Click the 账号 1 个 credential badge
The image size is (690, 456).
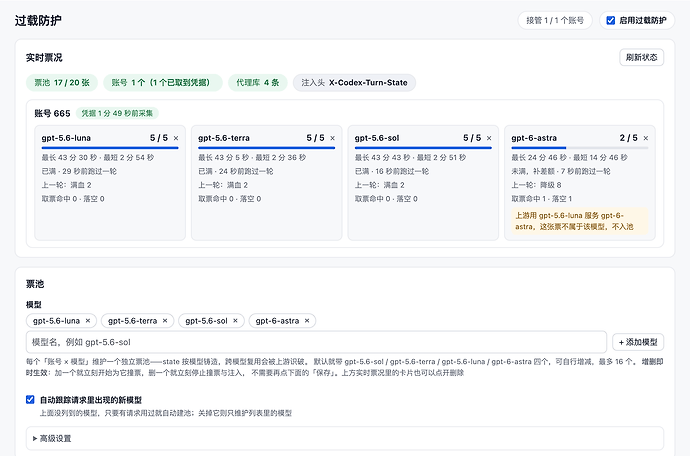tap(163, 83)
